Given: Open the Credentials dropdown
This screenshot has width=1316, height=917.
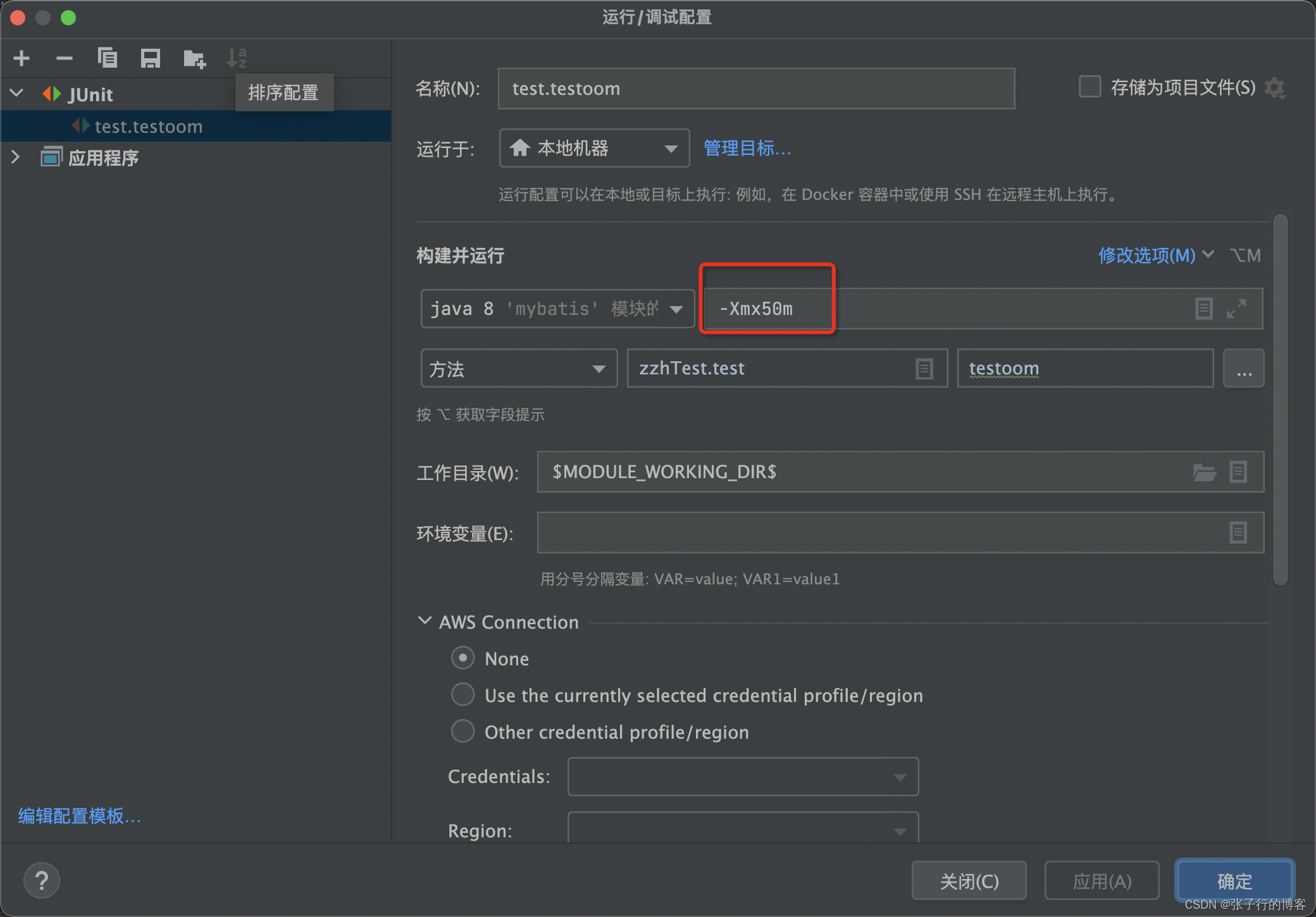Looking at the screenshot, I should [x=743, y=777].
